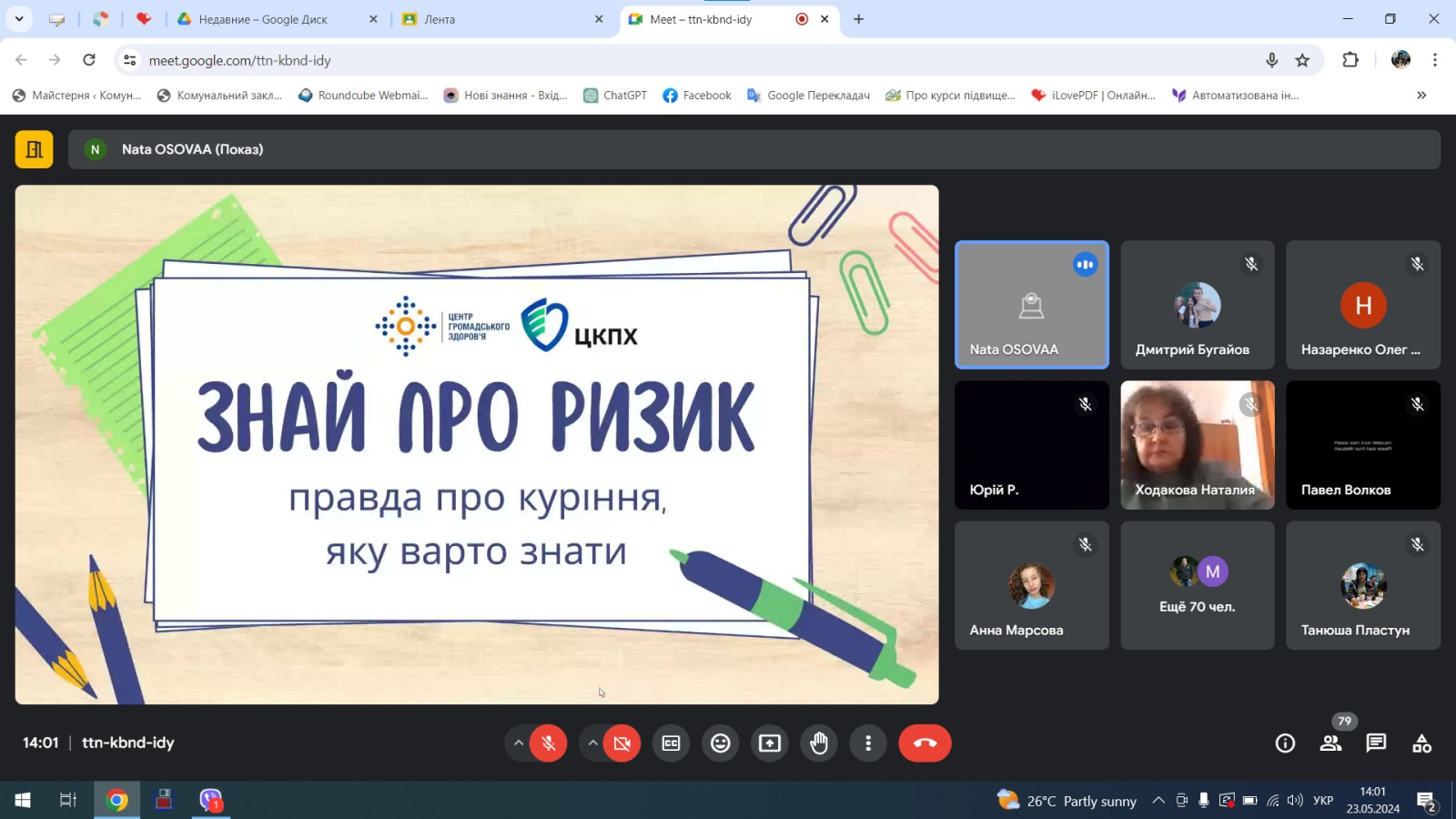Turn on the camera toggle
The image size is (1456, 819).
[x=622, y=743]
